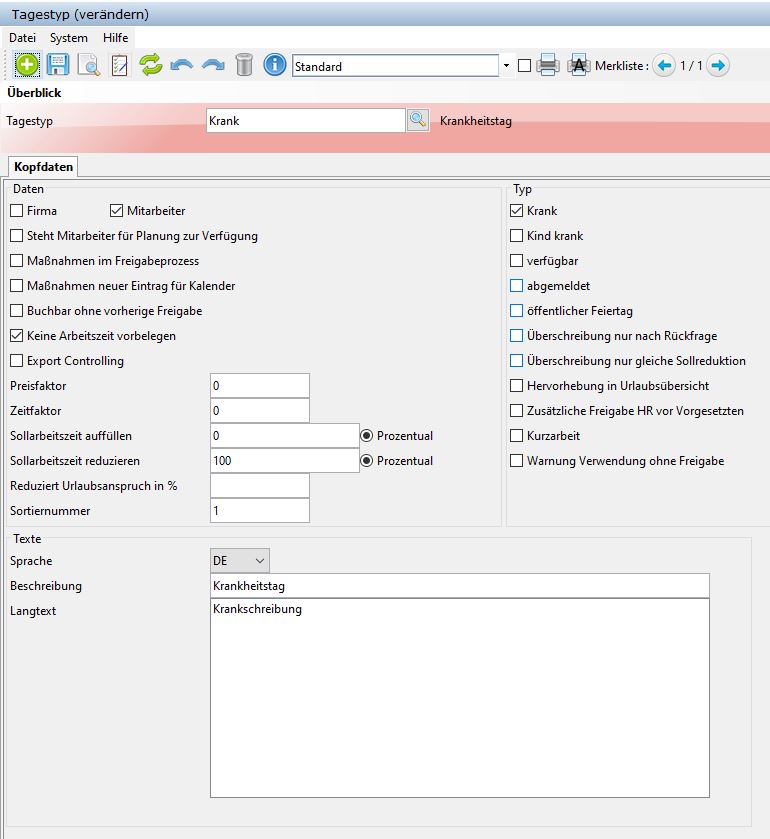Click the green plus new record icon
Screen dimensions: 770x839
click(x=27, y=66)
